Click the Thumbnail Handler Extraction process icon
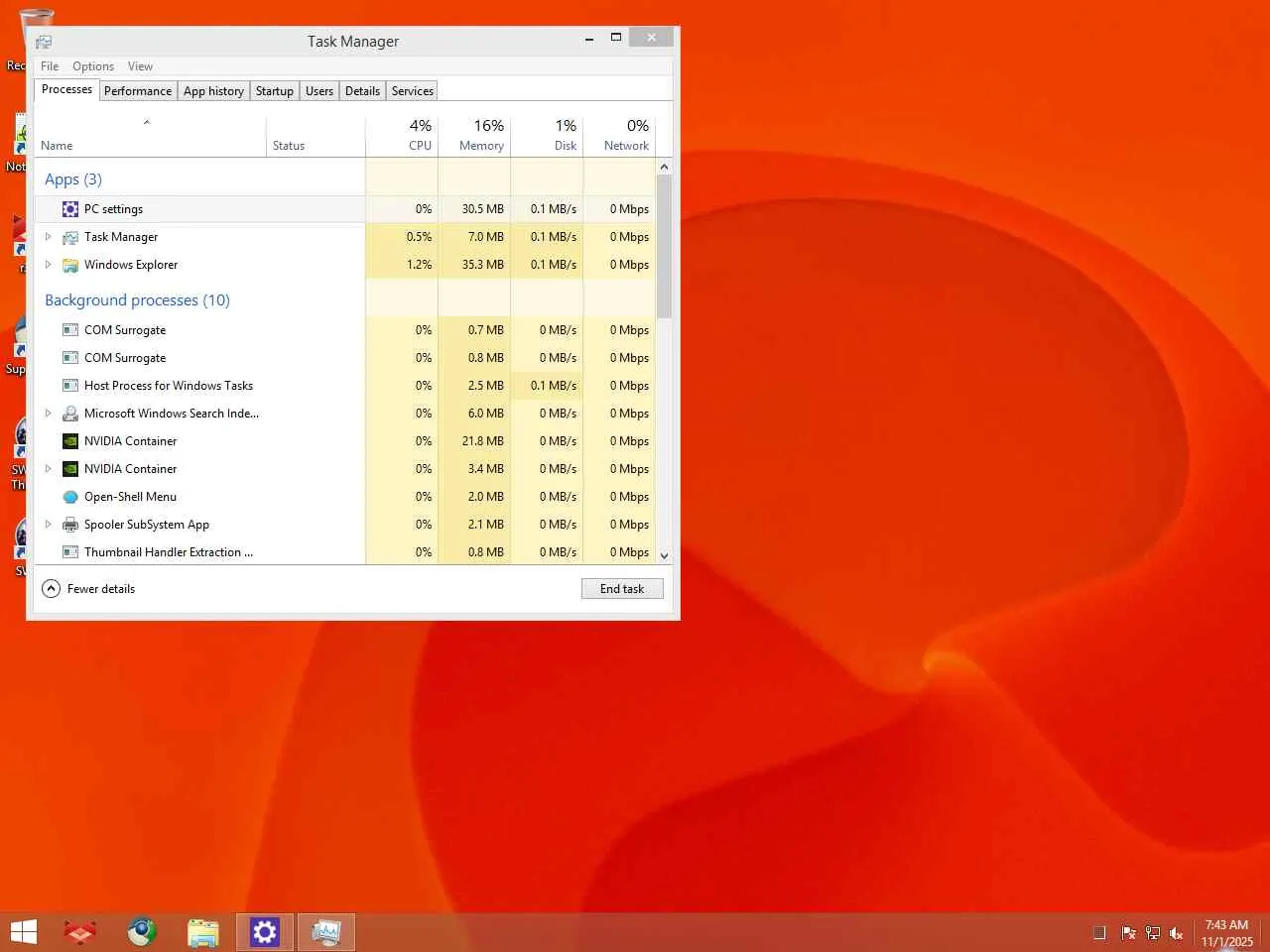 pyautogui.click(x=70, y=552)
